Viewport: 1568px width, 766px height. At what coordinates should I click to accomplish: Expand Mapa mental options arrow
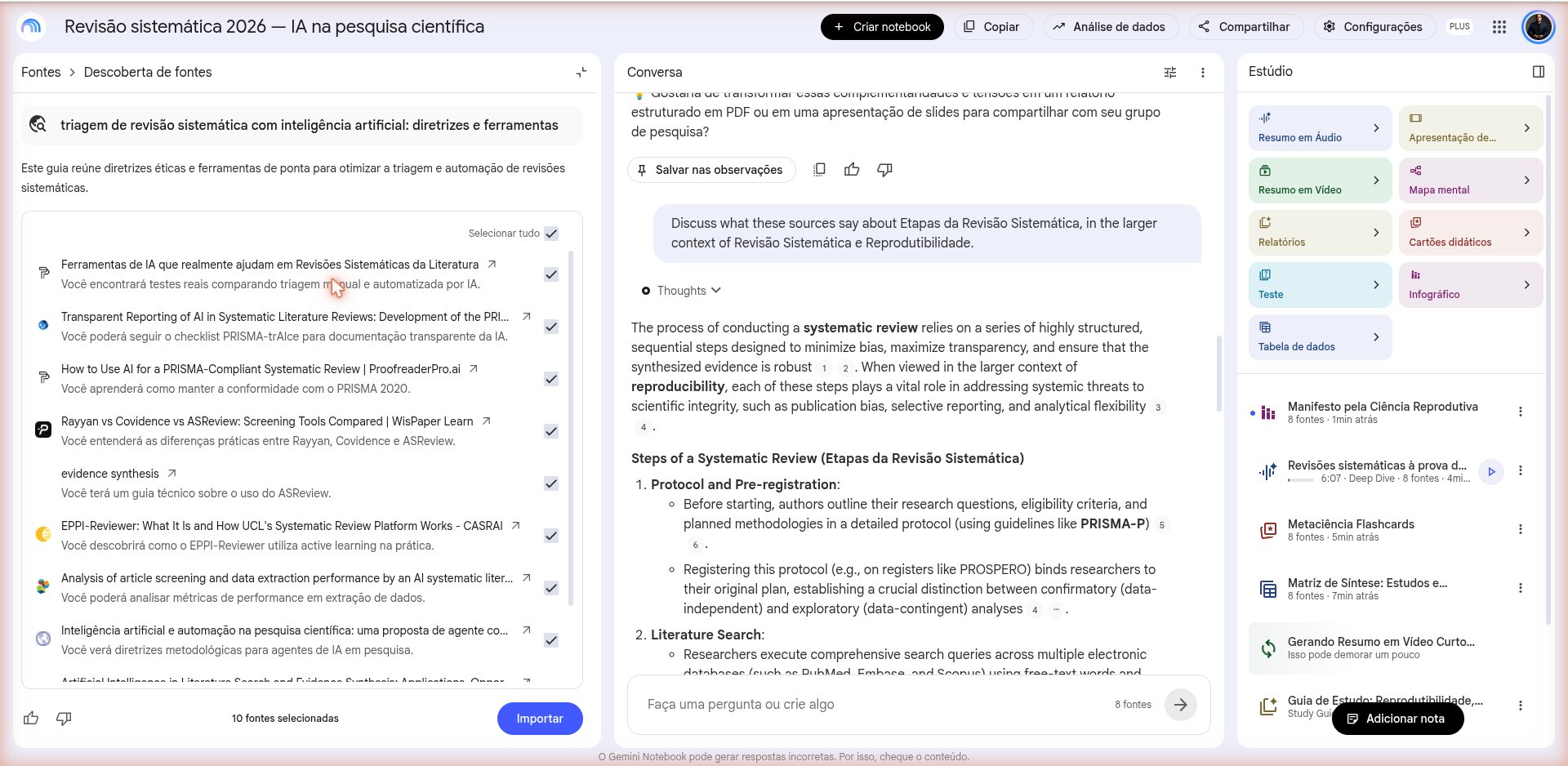click(x=1526, y=180)
